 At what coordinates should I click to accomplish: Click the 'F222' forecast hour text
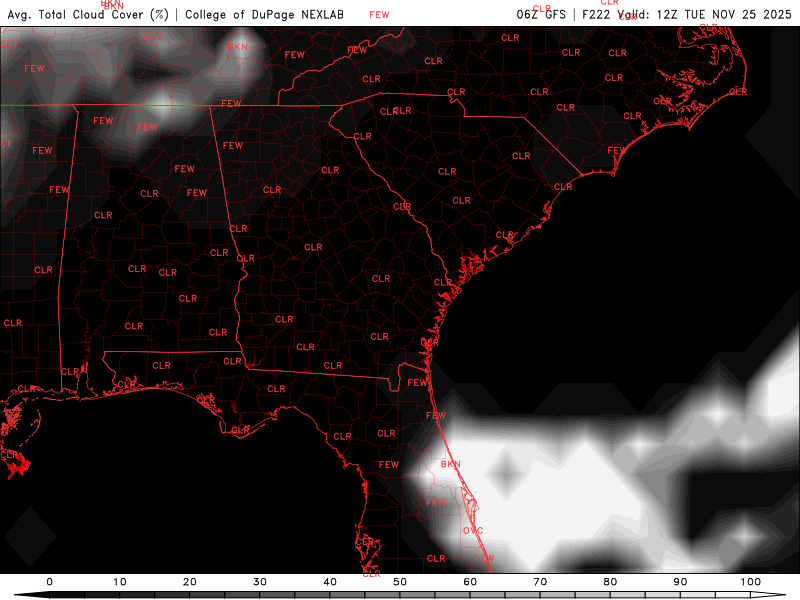[x=596, y=14]
